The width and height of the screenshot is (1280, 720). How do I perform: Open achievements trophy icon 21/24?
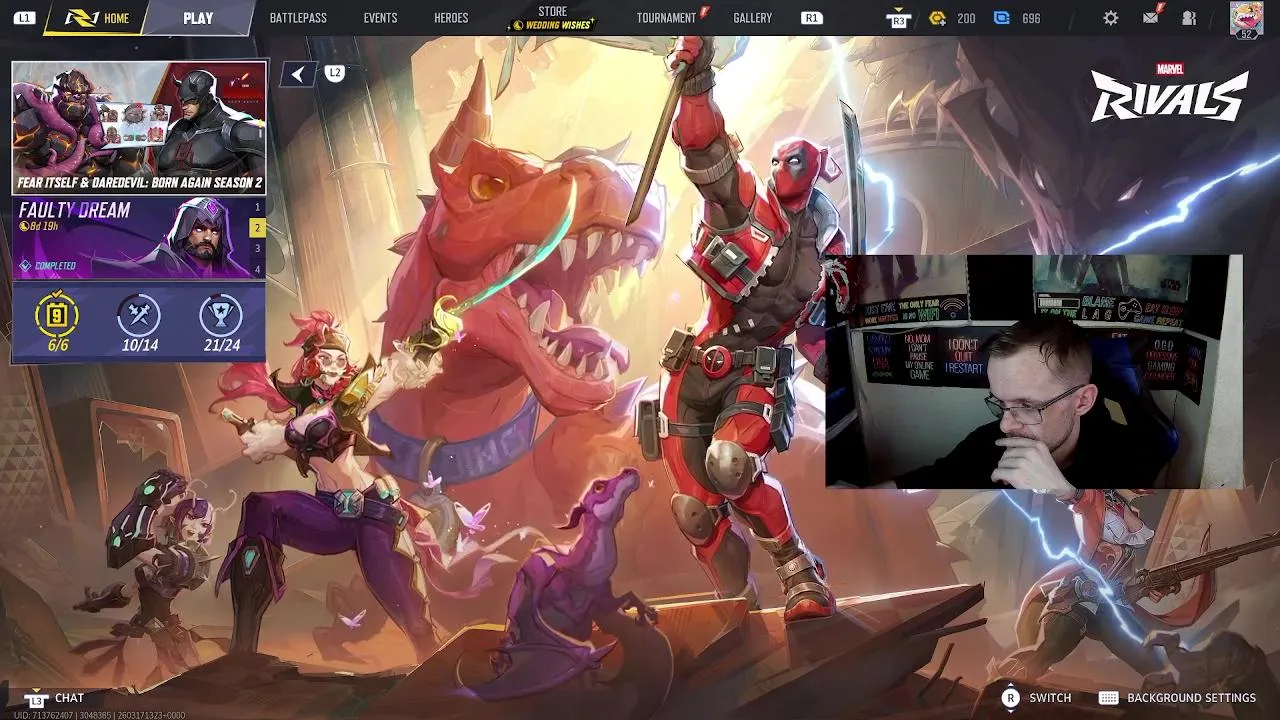click(x=221, y=316)
